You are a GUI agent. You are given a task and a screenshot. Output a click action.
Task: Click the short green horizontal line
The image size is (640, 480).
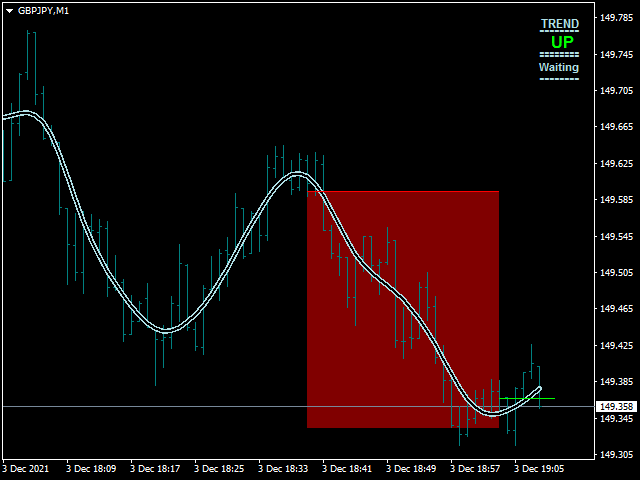point(527,399)
